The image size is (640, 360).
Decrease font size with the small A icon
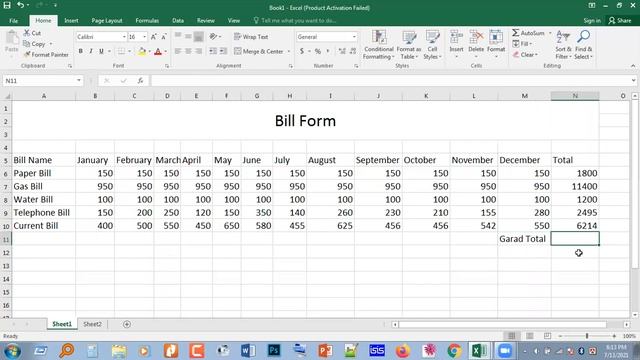click(x=164, y=37)
